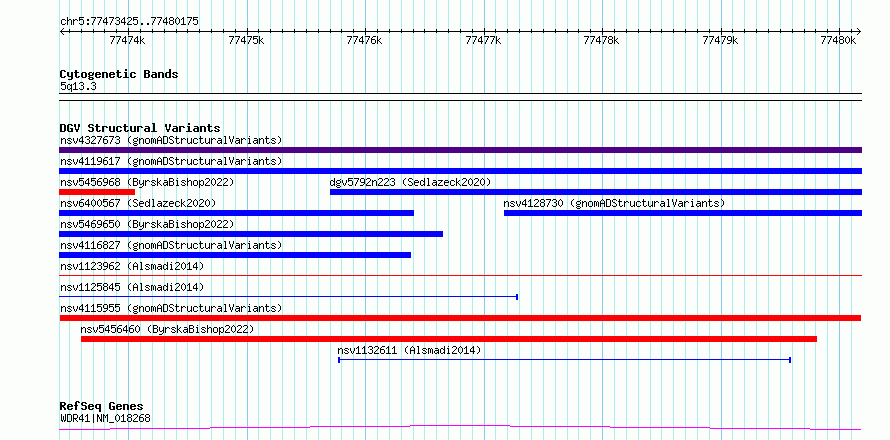Click the WDR41 magenta gene track line
Screen dimensions: 890x440
click(460, 427)
